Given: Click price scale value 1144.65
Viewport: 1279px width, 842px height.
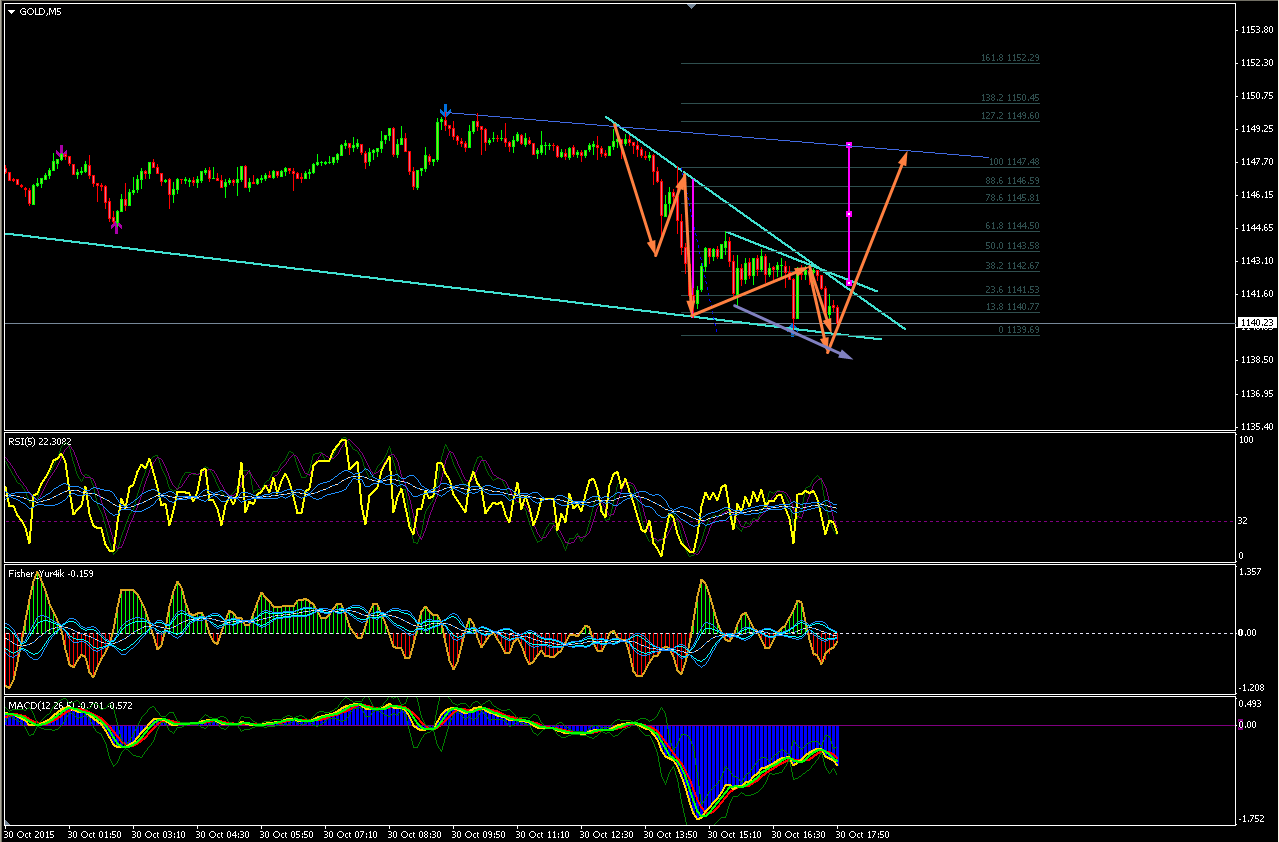Looking at the screenshot, I should click(x=1256, y=228).
